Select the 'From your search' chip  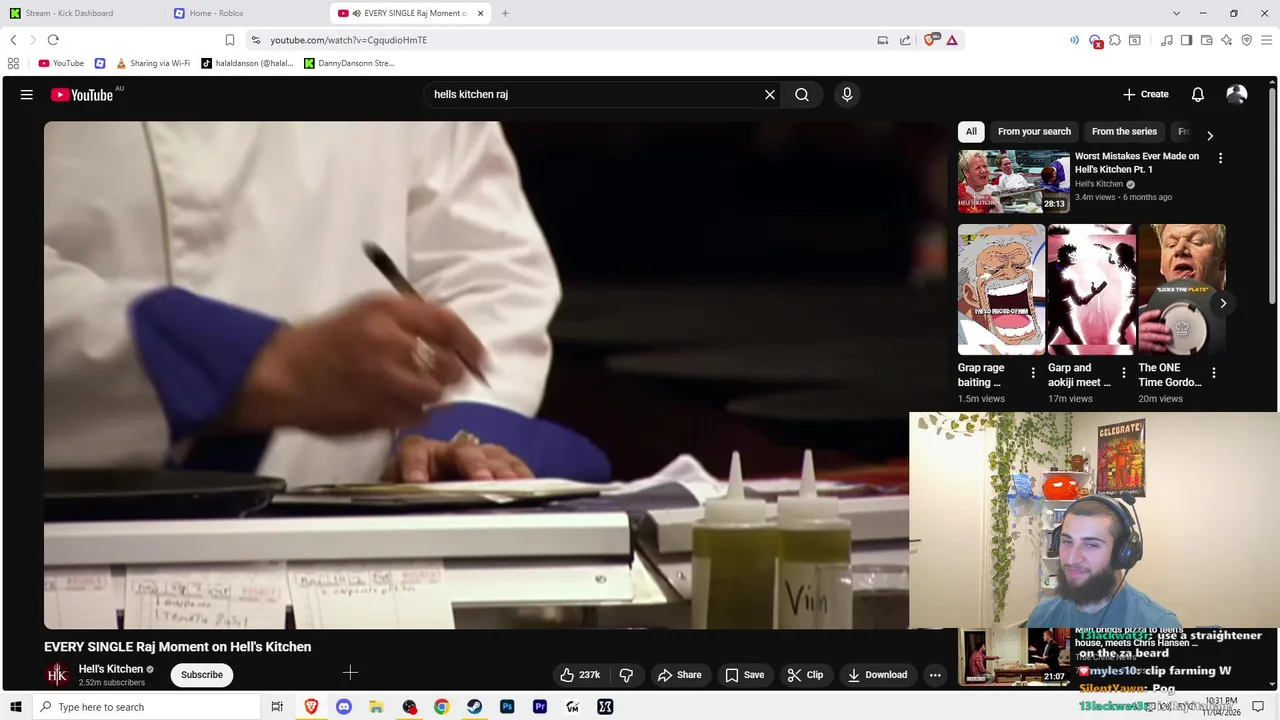click(1034, 132)
